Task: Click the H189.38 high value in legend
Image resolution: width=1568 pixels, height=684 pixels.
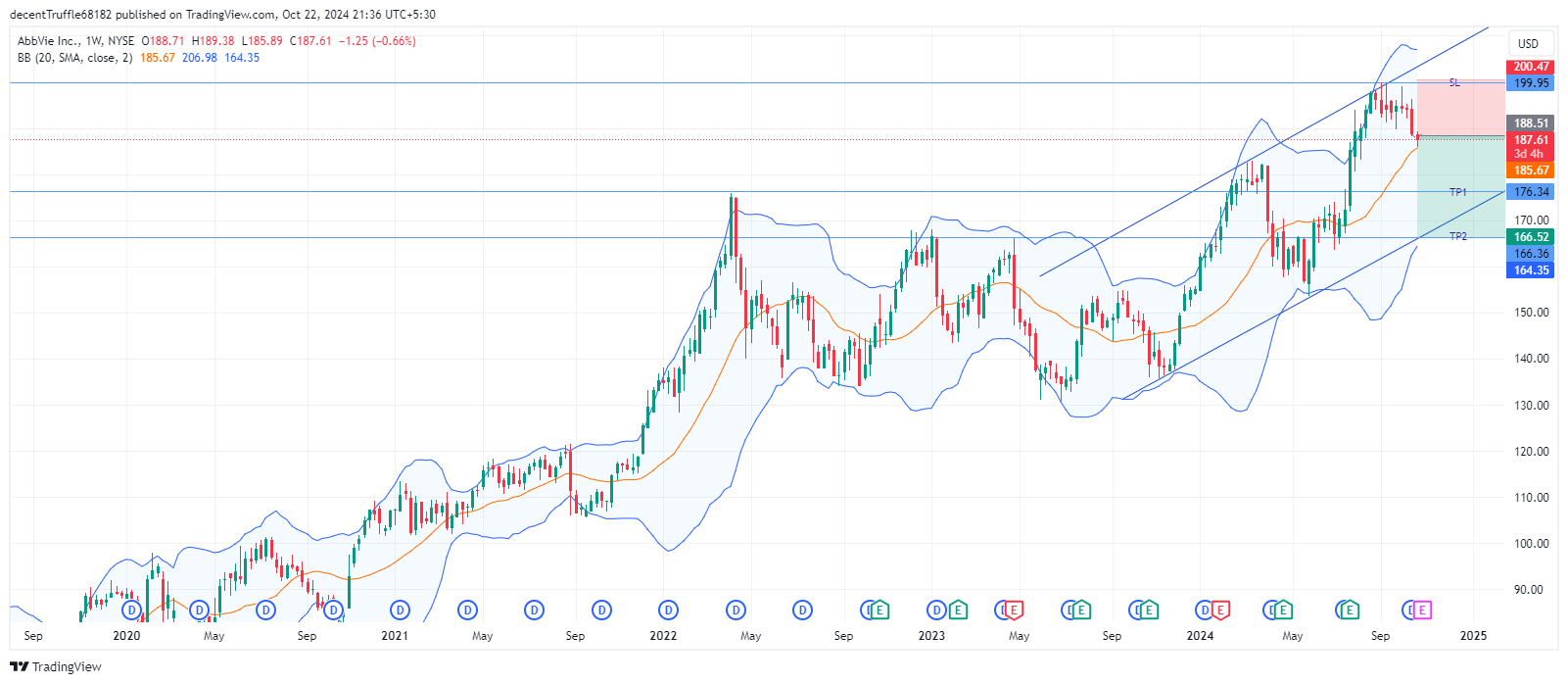Action: click(x=213, y=41)
